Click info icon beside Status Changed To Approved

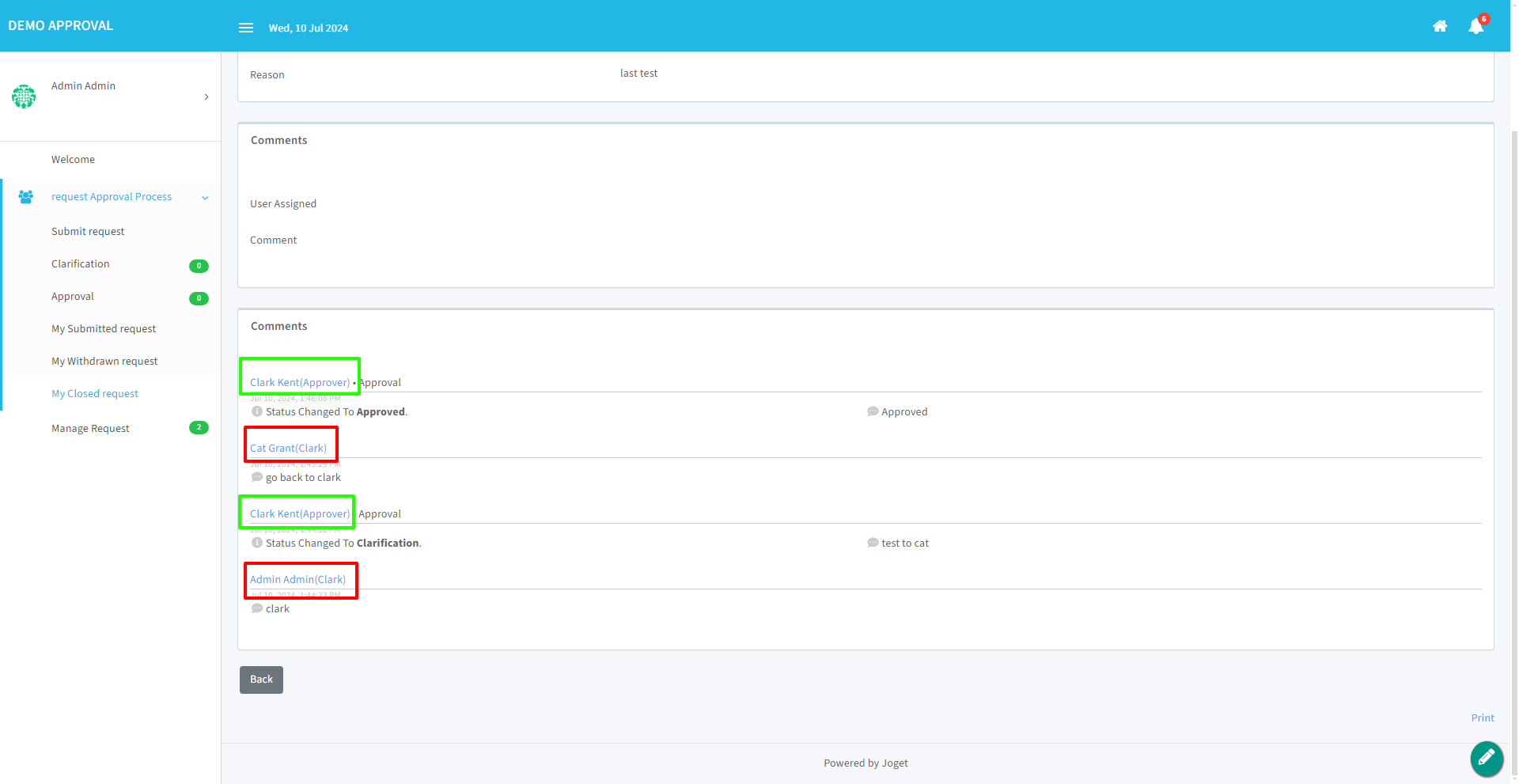(x=257, y=411)
